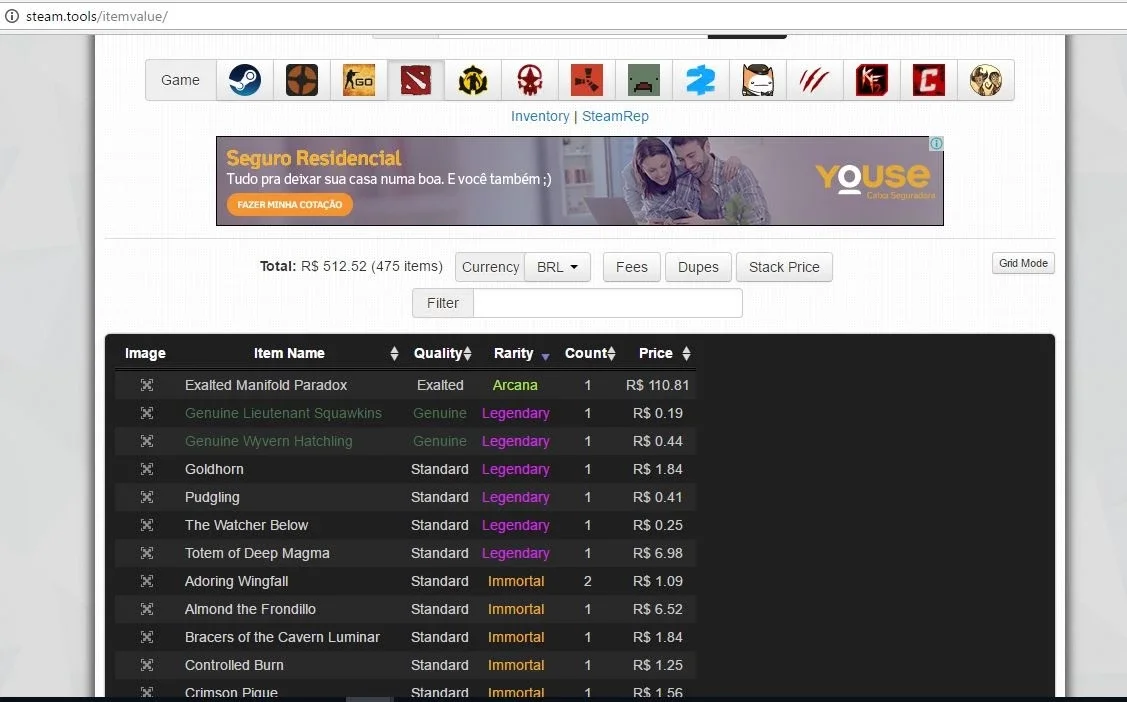1127x702 pixels.
Task: Select the Don't Starve Together game icon
Action: coord(985,80)
